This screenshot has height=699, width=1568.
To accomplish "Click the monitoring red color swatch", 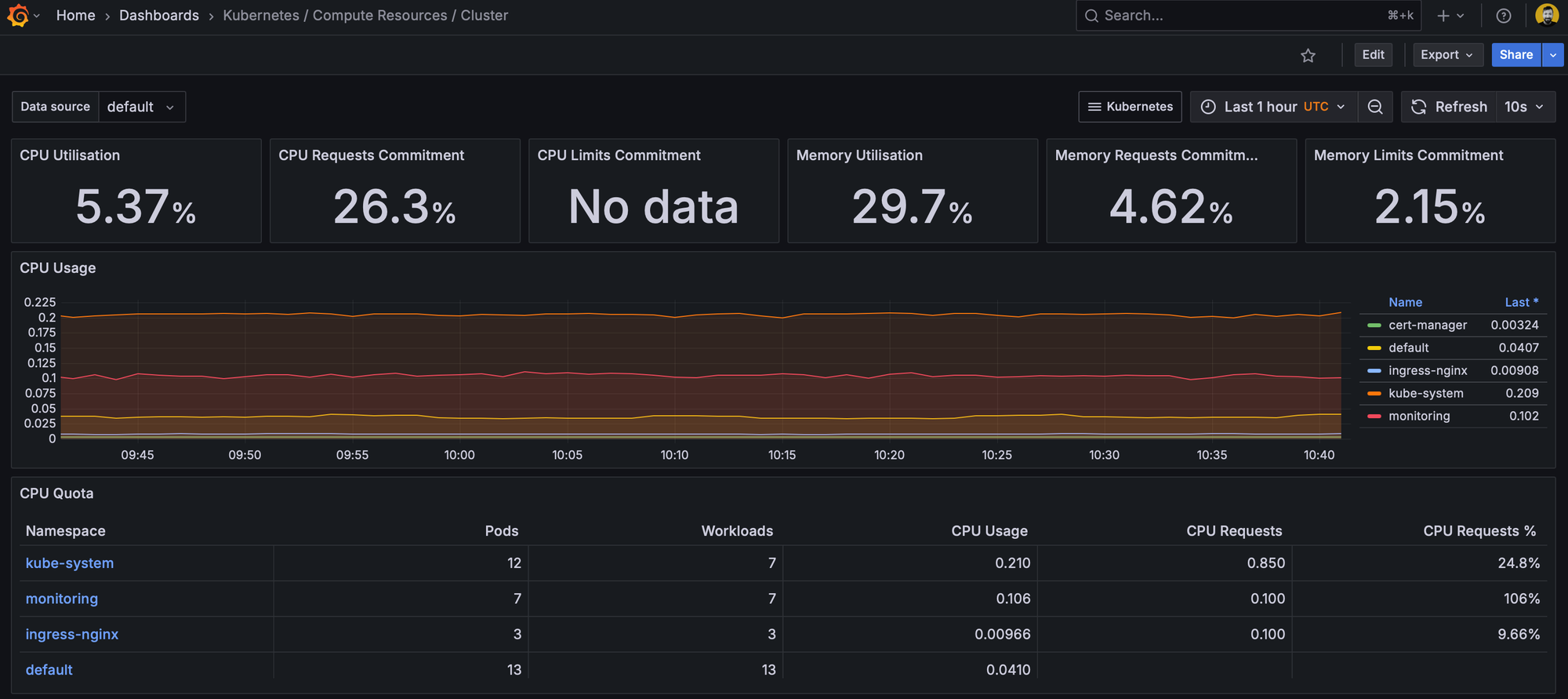I will pos(1374,416).
